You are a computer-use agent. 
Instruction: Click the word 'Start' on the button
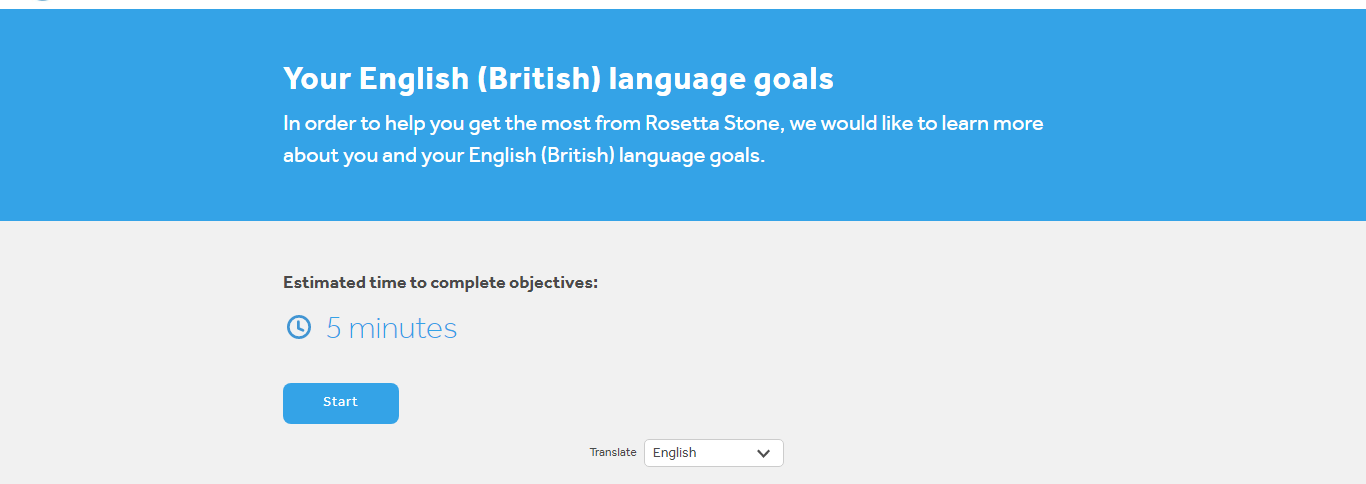[x=340, y=402]
